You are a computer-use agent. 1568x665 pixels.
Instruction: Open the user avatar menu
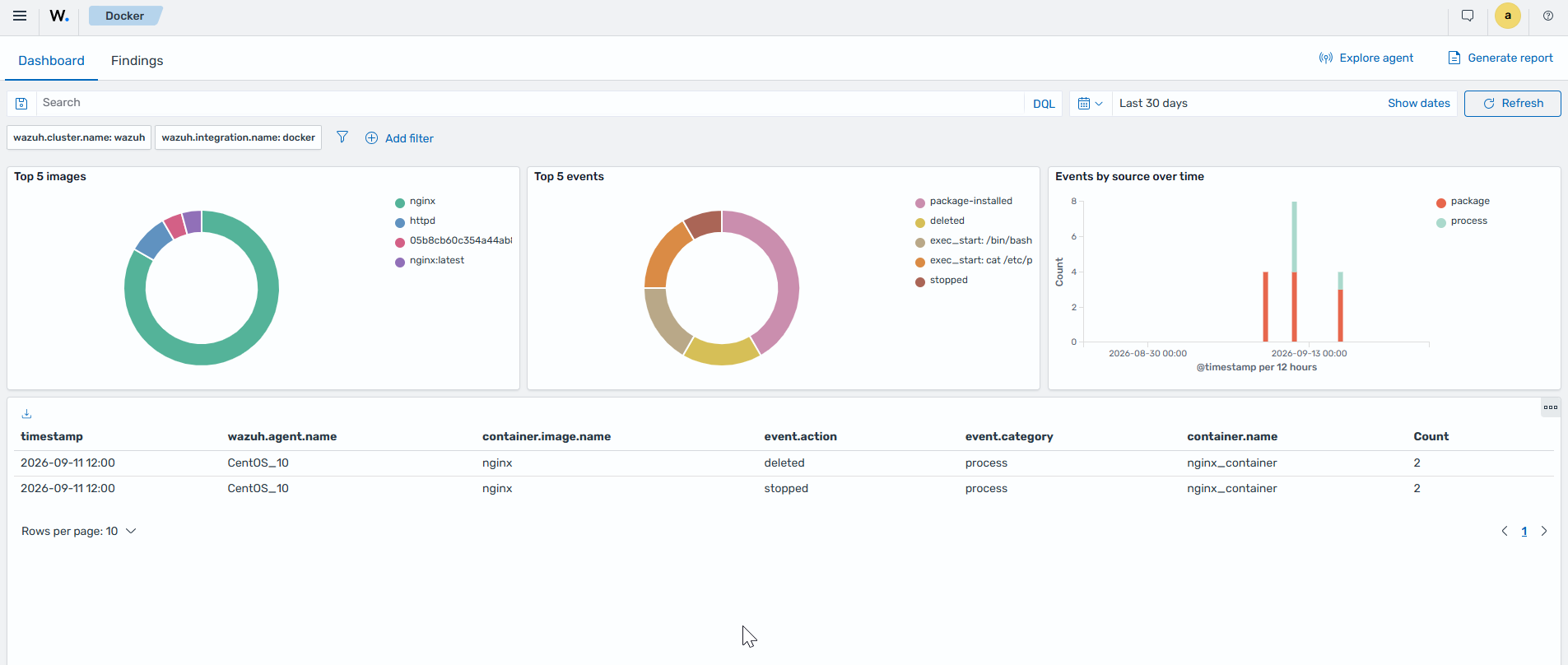[x=1508, y=16]
